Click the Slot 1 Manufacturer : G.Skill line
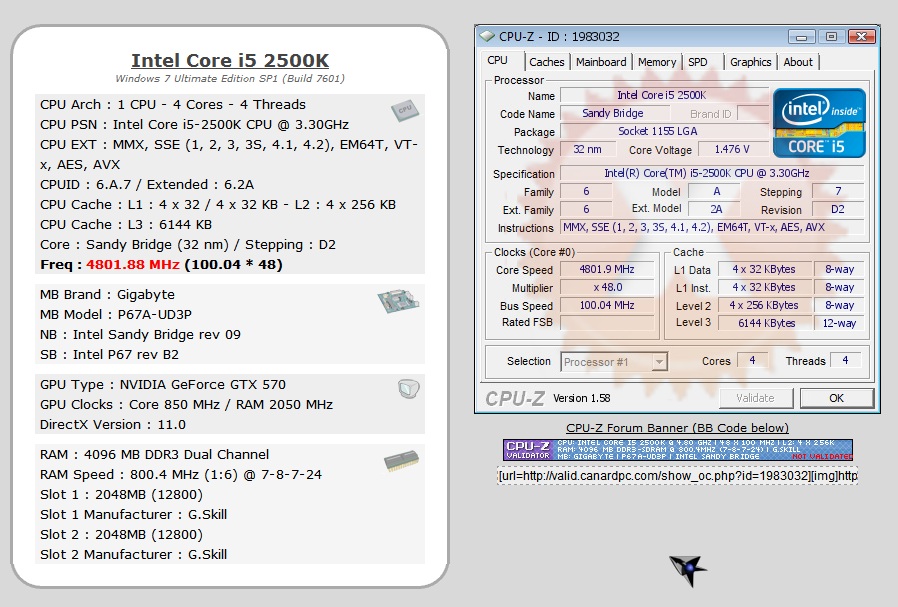This screenshot has height=607, width=898. [133, 514]
